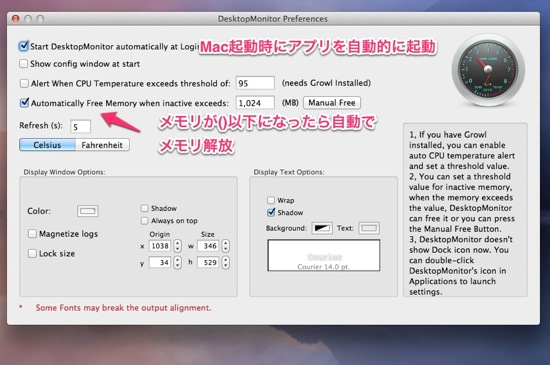Click inactive memory field showing 1,024

(255, 103)
